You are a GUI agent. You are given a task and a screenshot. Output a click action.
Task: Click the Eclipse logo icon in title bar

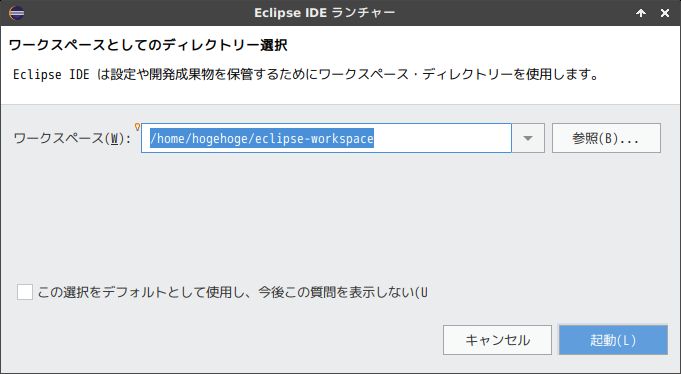click(x=17, y=13)
